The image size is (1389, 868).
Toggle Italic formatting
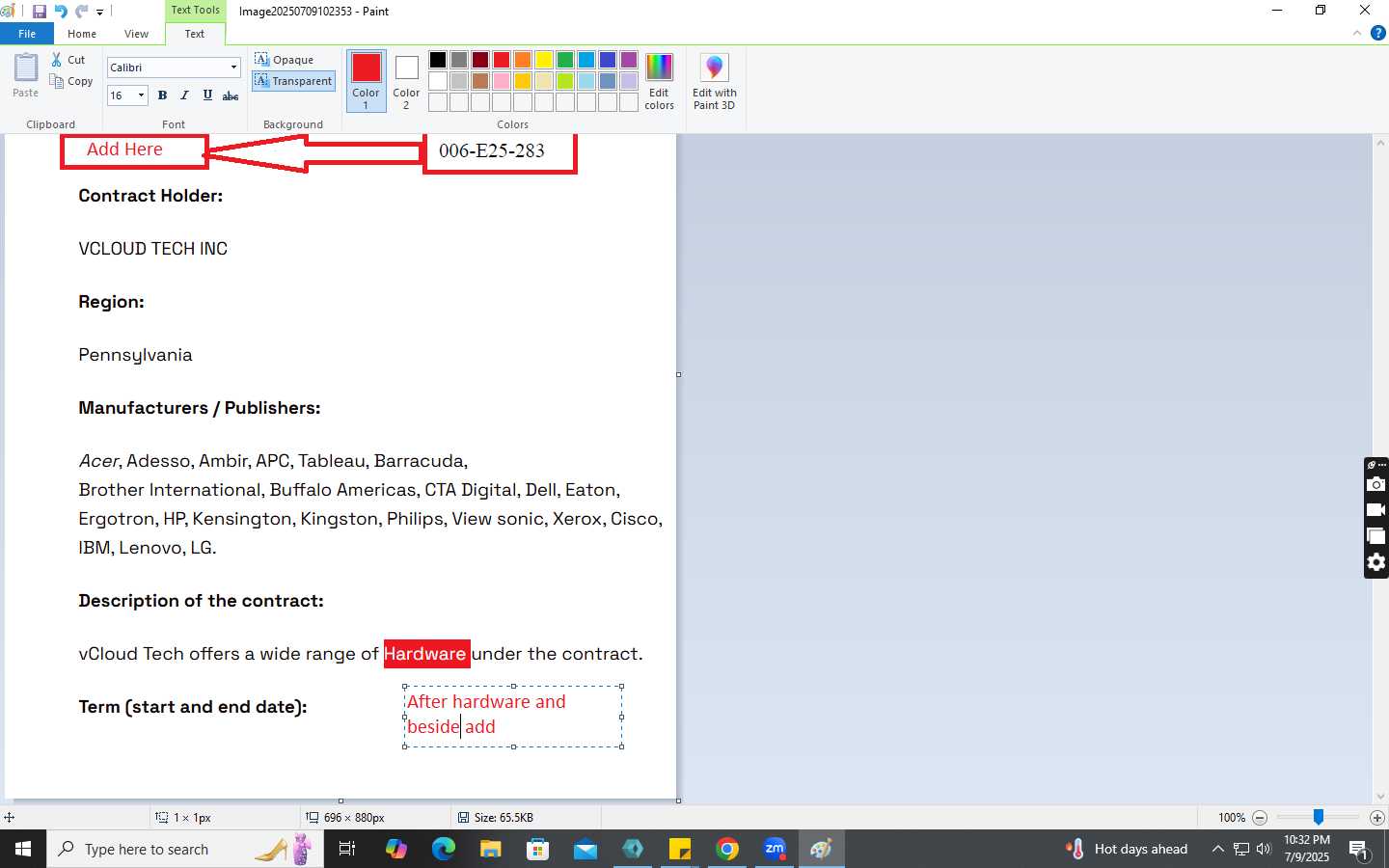tap(184, 95)
